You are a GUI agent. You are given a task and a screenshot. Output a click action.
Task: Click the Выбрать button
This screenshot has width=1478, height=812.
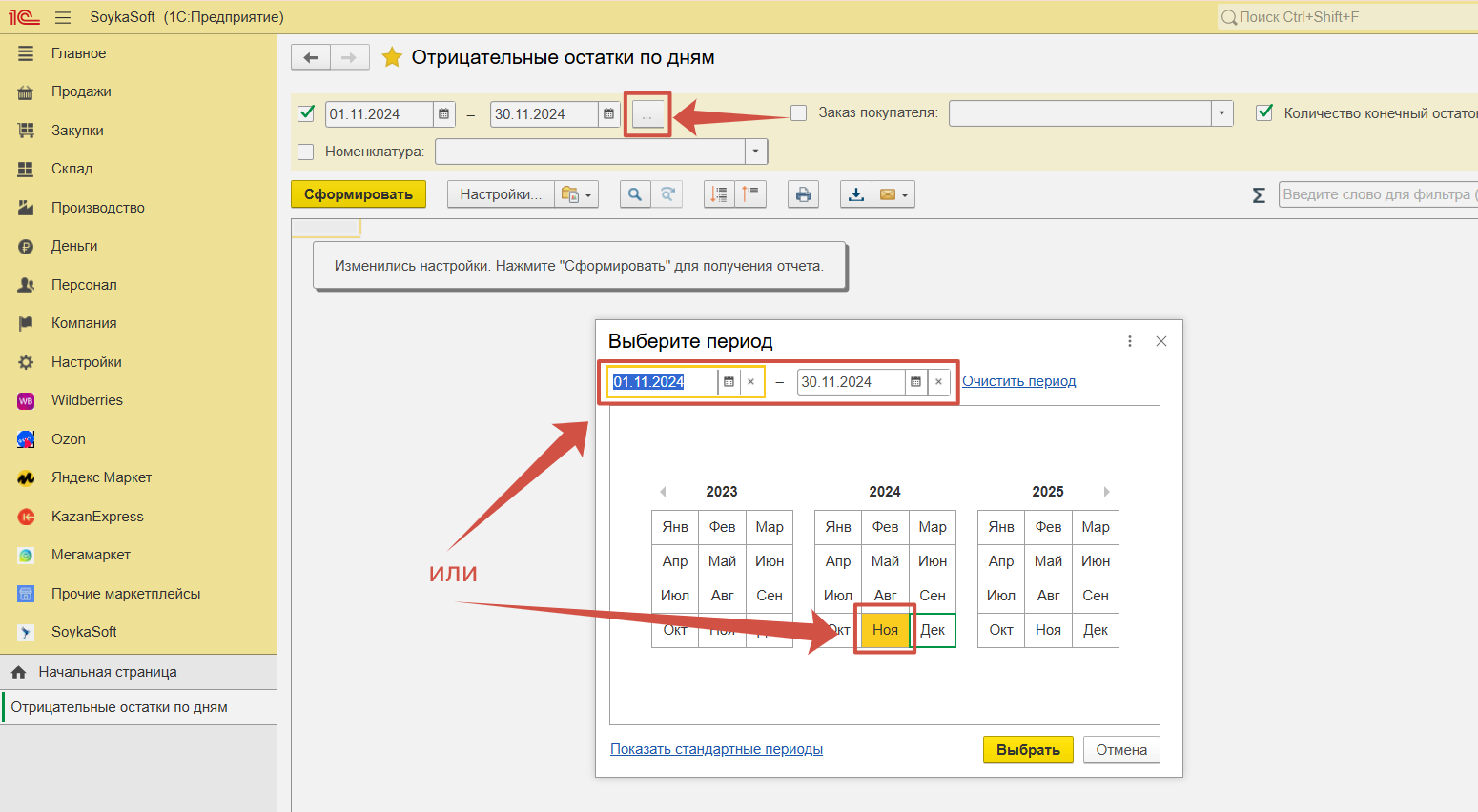[1028, 750]
